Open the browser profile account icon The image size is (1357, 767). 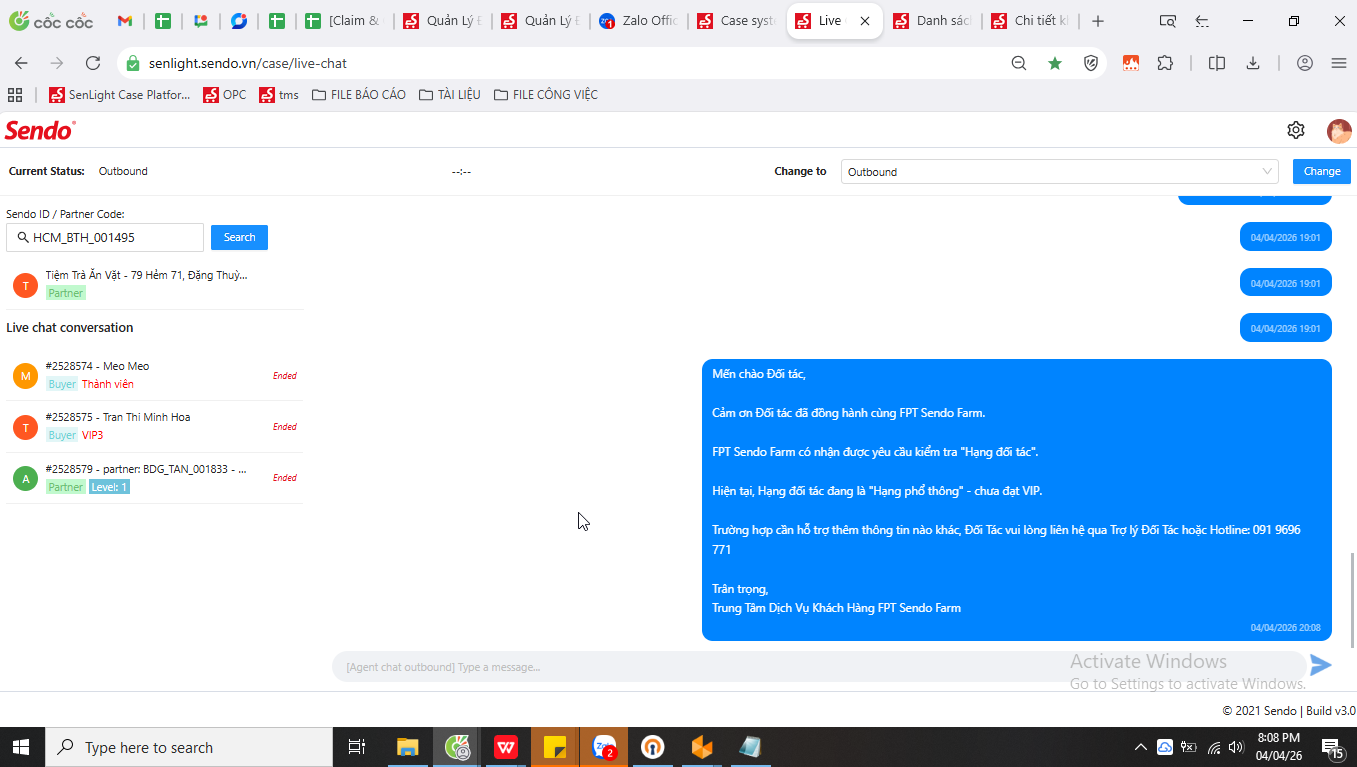1304,63
